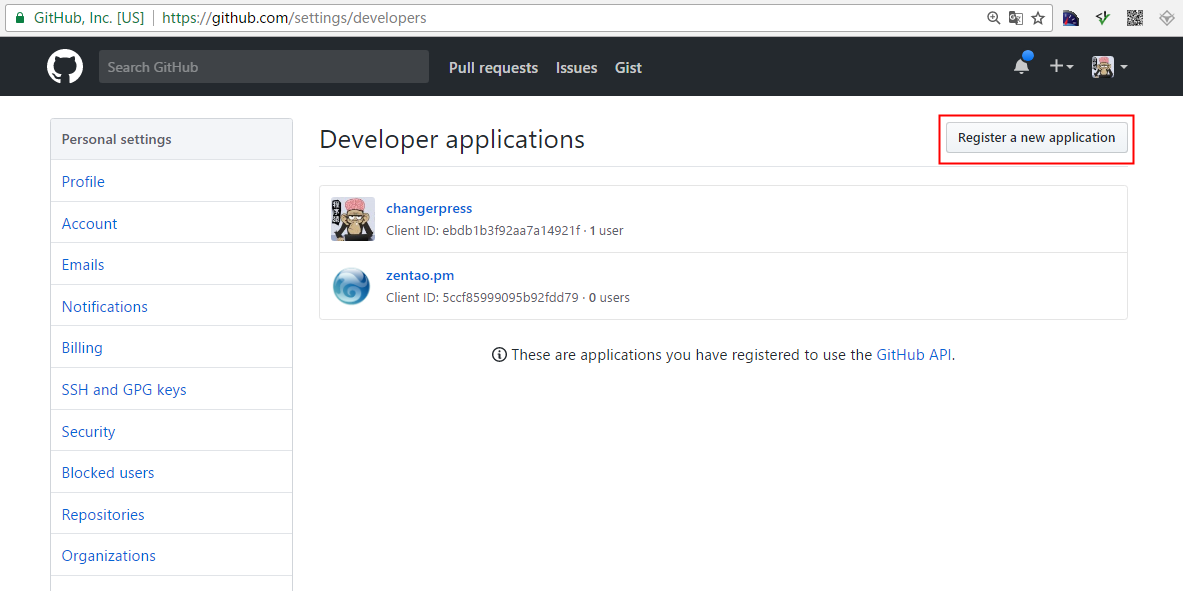Open the zentao.pm application link
1183x591 pixels.
(x=420, y=276)
